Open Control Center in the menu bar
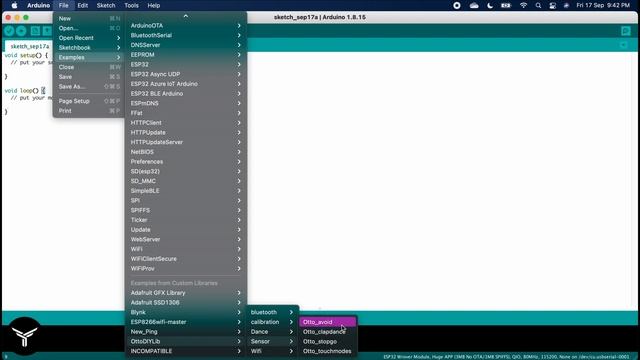Viewport: 640px width, 360px height. (552, 5)
